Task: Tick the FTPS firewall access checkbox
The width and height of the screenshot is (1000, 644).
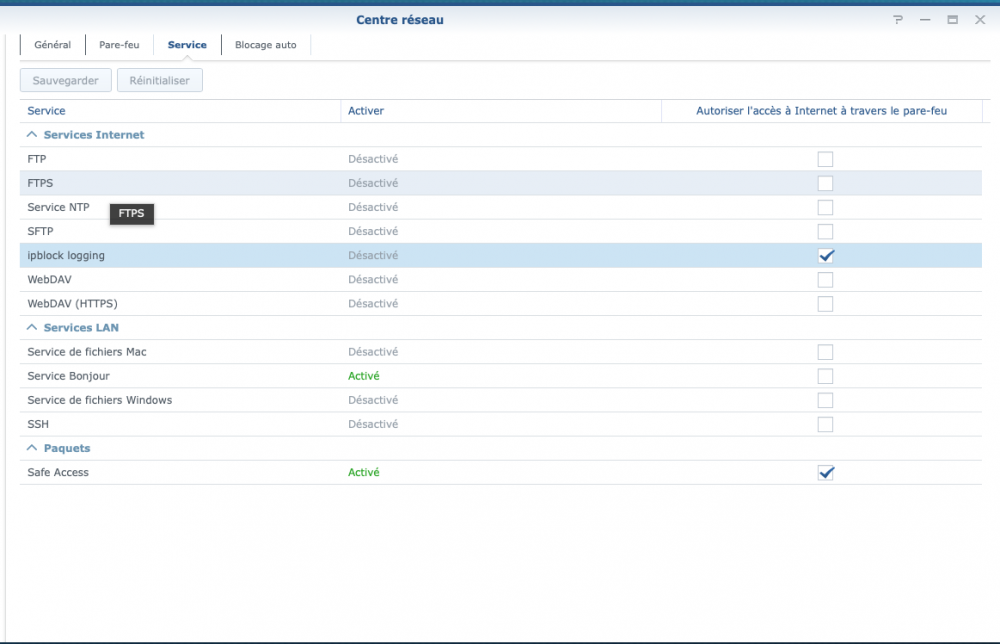Action: tap(825, 183)
